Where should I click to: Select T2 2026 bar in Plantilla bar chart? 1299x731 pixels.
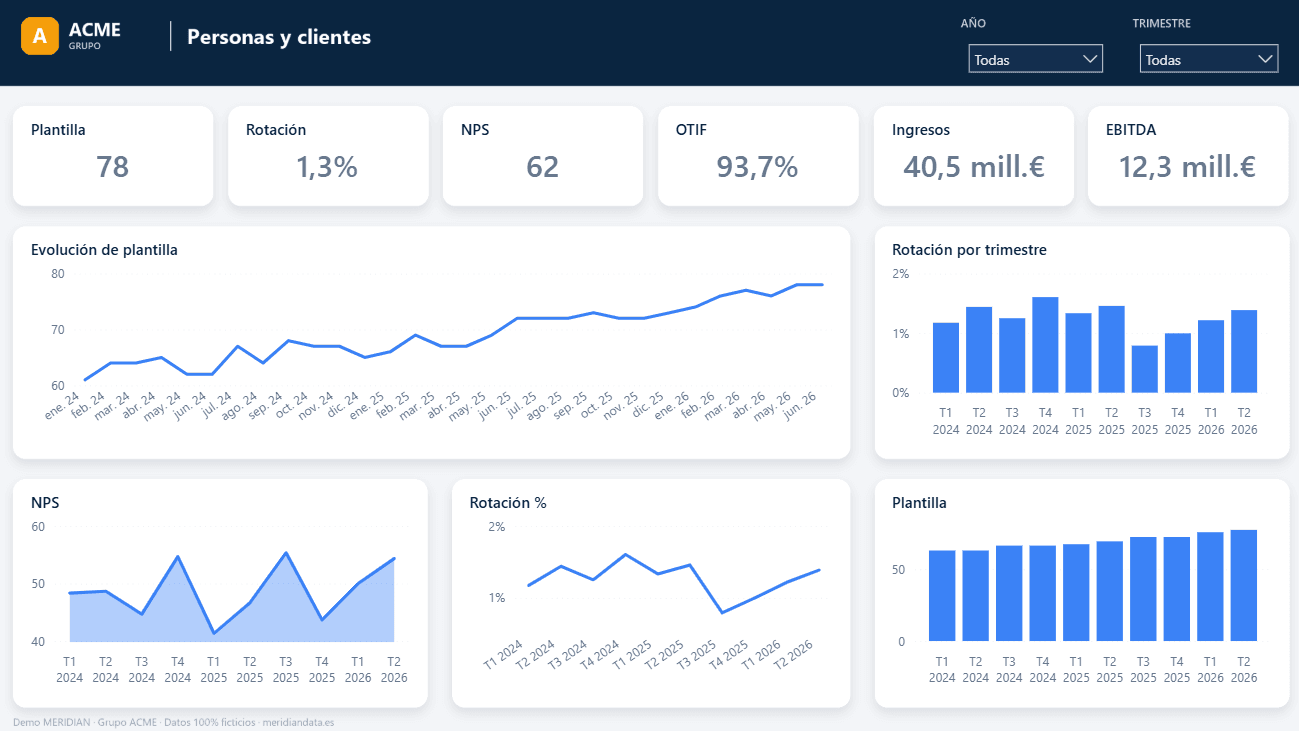[1243, 585]
